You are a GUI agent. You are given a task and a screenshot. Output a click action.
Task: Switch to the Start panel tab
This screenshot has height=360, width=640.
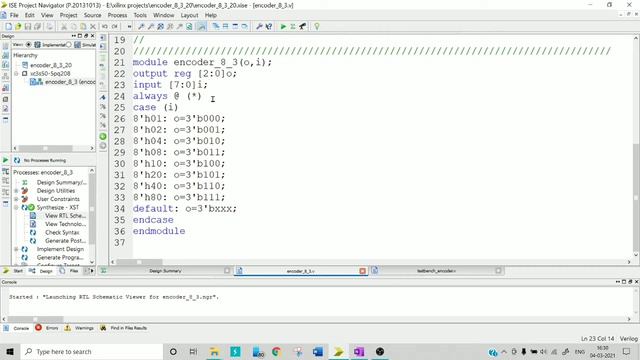coord(13,271)
